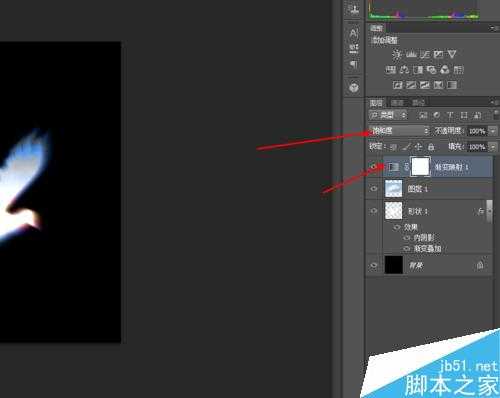Image resolution: width=500 pixels, height=398 pixels.
Task: Open the Character panel icon
Action: click(354, 34)
